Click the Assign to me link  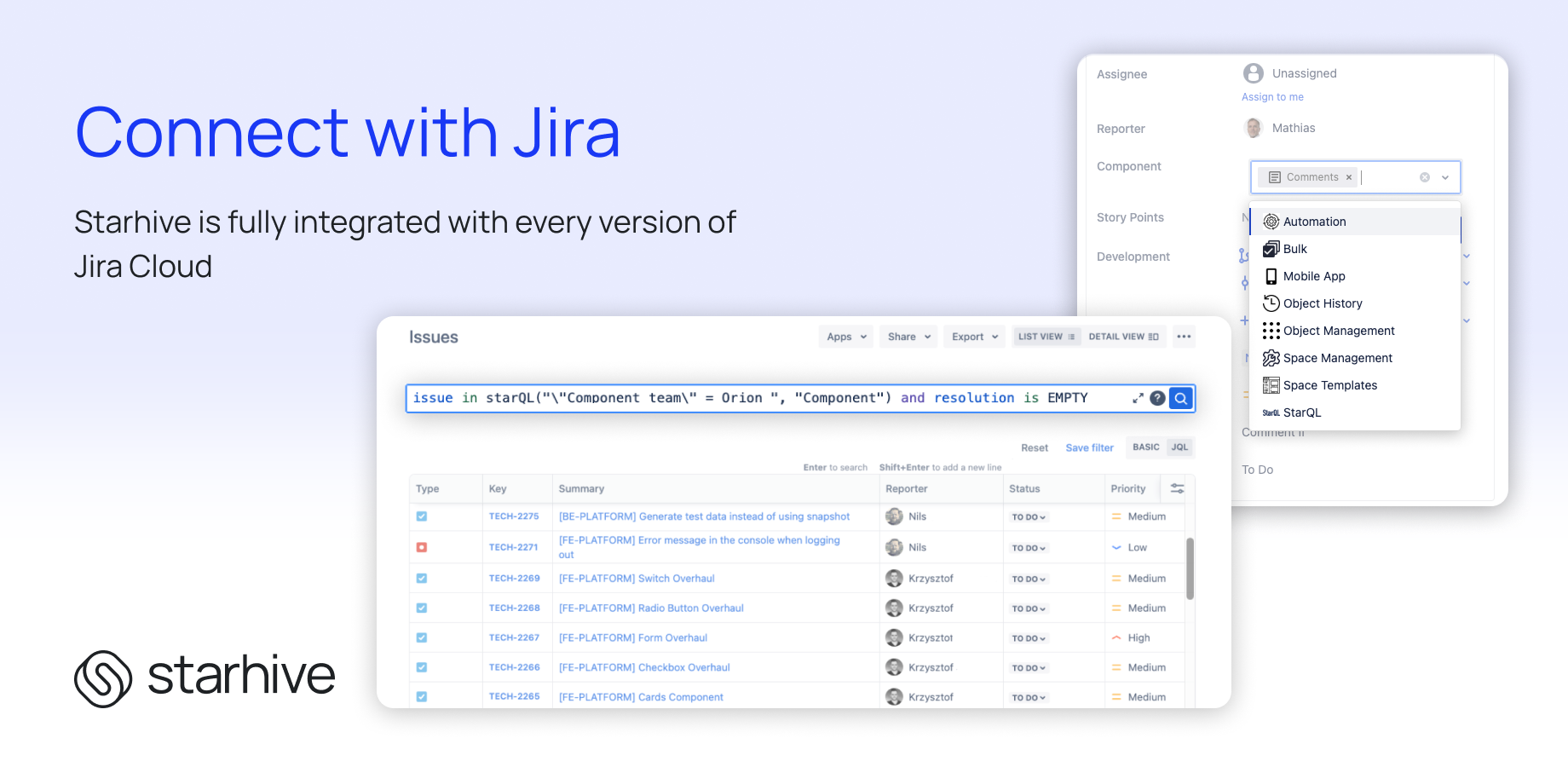tap(1272, 97)
